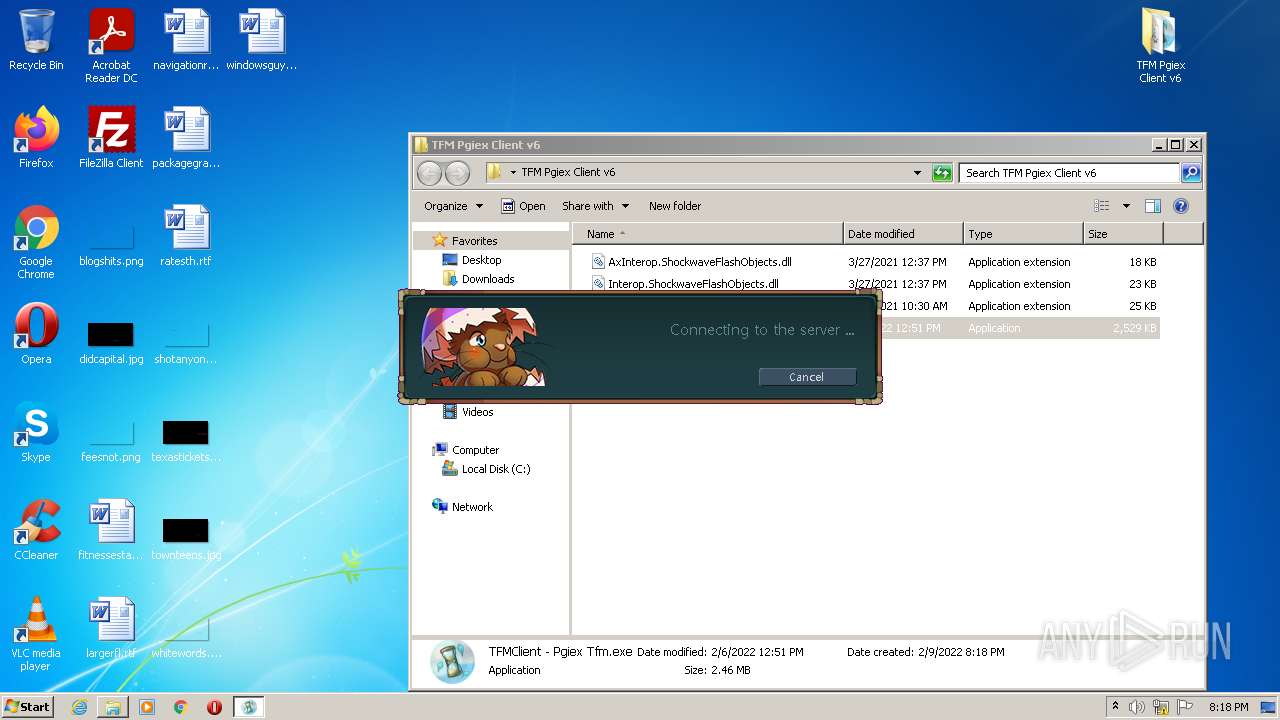Sort by Date modified column
The image size is (1280, 720).
[903, 234]
